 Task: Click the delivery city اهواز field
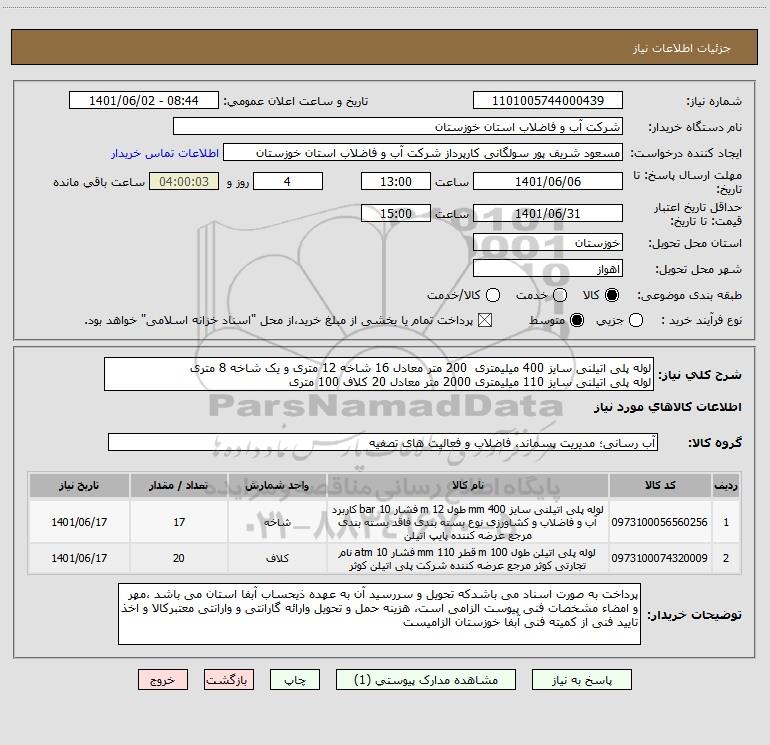[x=548, y=269]
